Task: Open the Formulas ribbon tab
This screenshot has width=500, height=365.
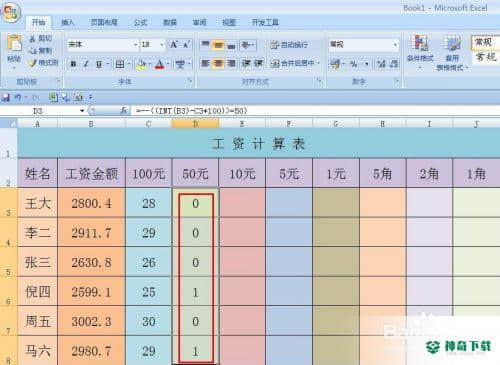Action: [x=140, y=22]
